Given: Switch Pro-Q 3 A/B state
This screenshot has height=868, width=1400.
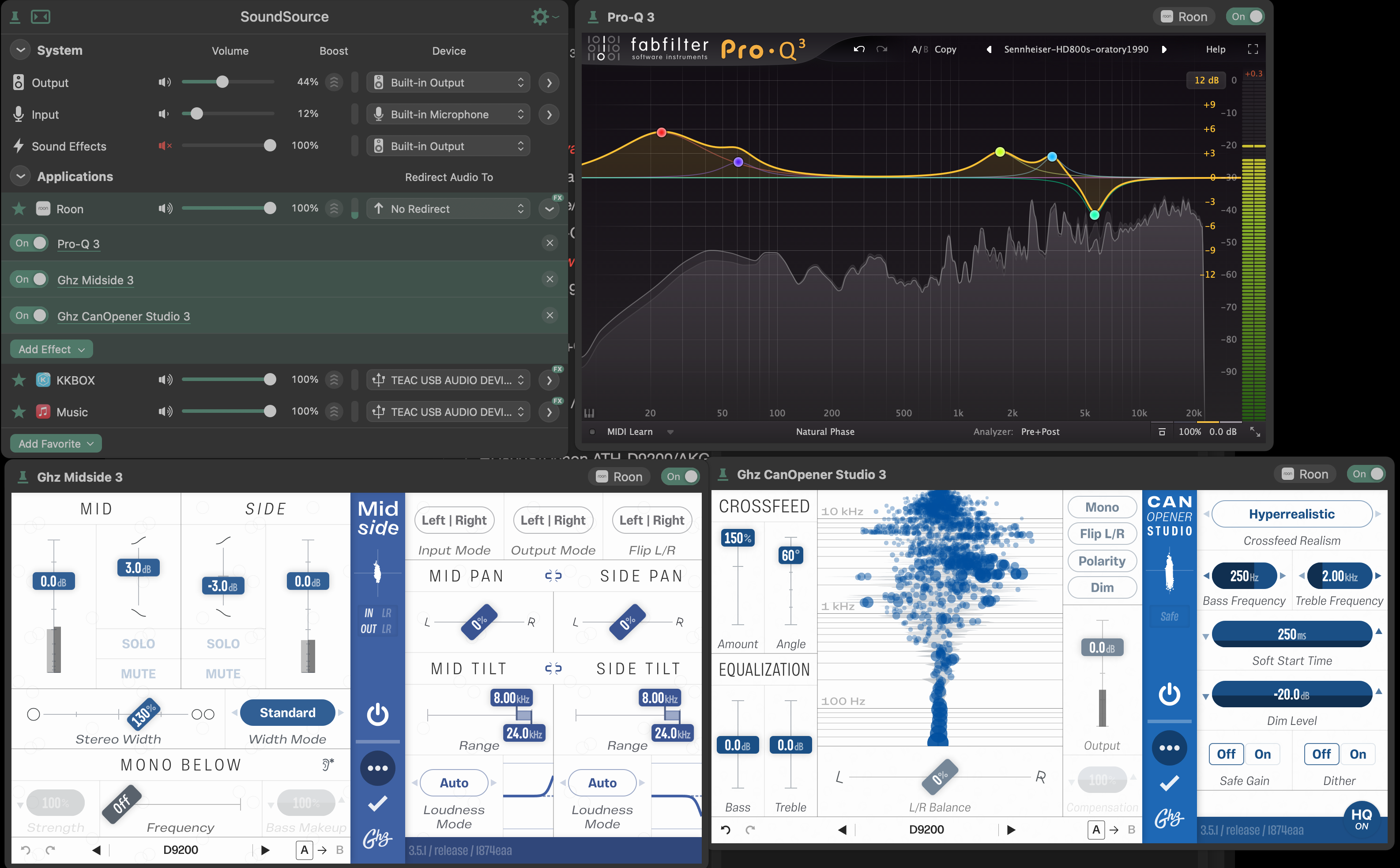Looking at the screenshot, I should tap(919, 49).
